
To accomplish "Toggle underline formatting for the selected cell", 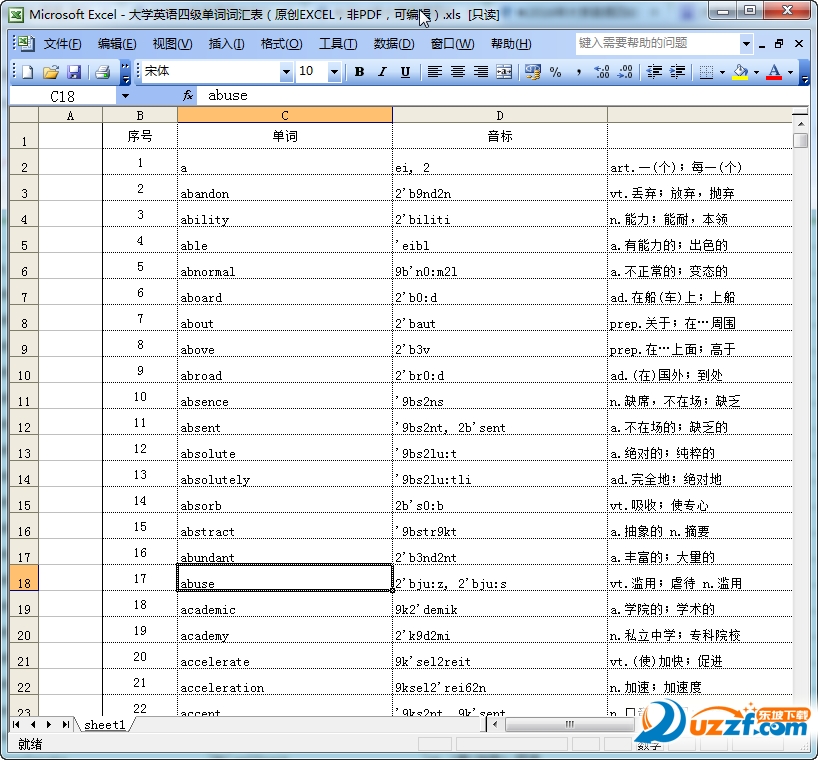I will 406,72.
